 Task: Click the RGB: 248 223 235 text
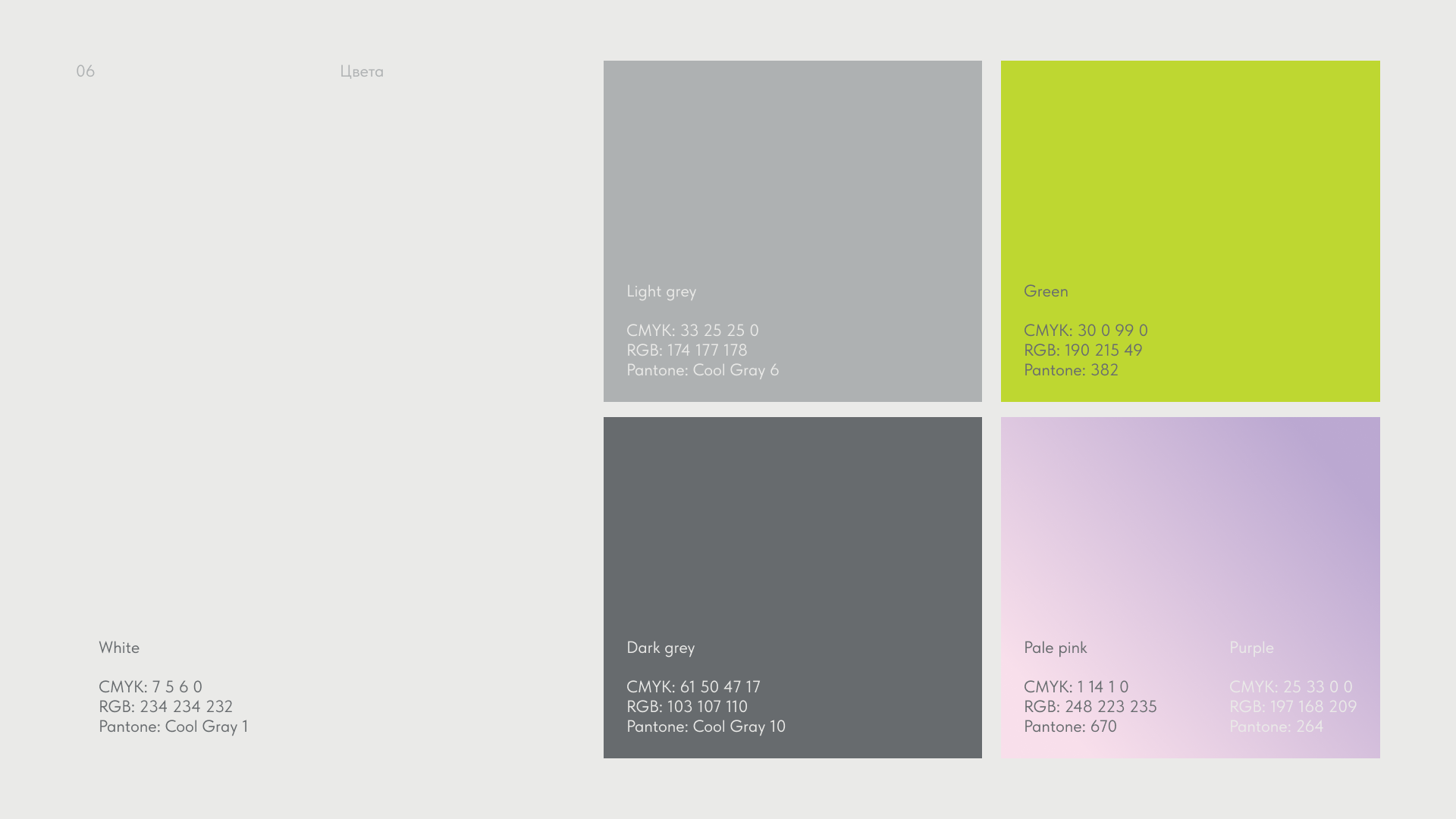(1090, 707)
